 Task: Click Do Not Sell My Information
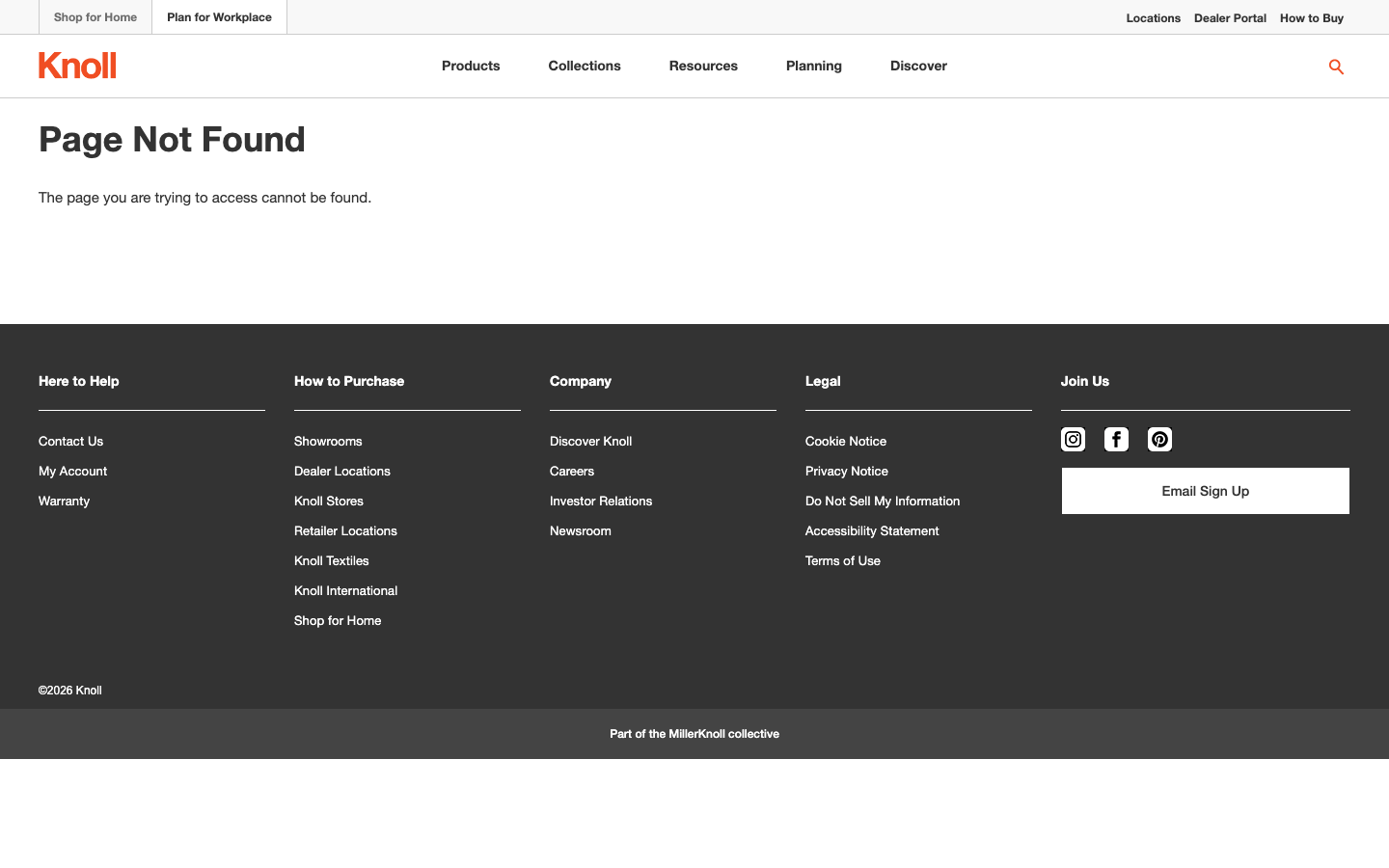coord(883,502)
